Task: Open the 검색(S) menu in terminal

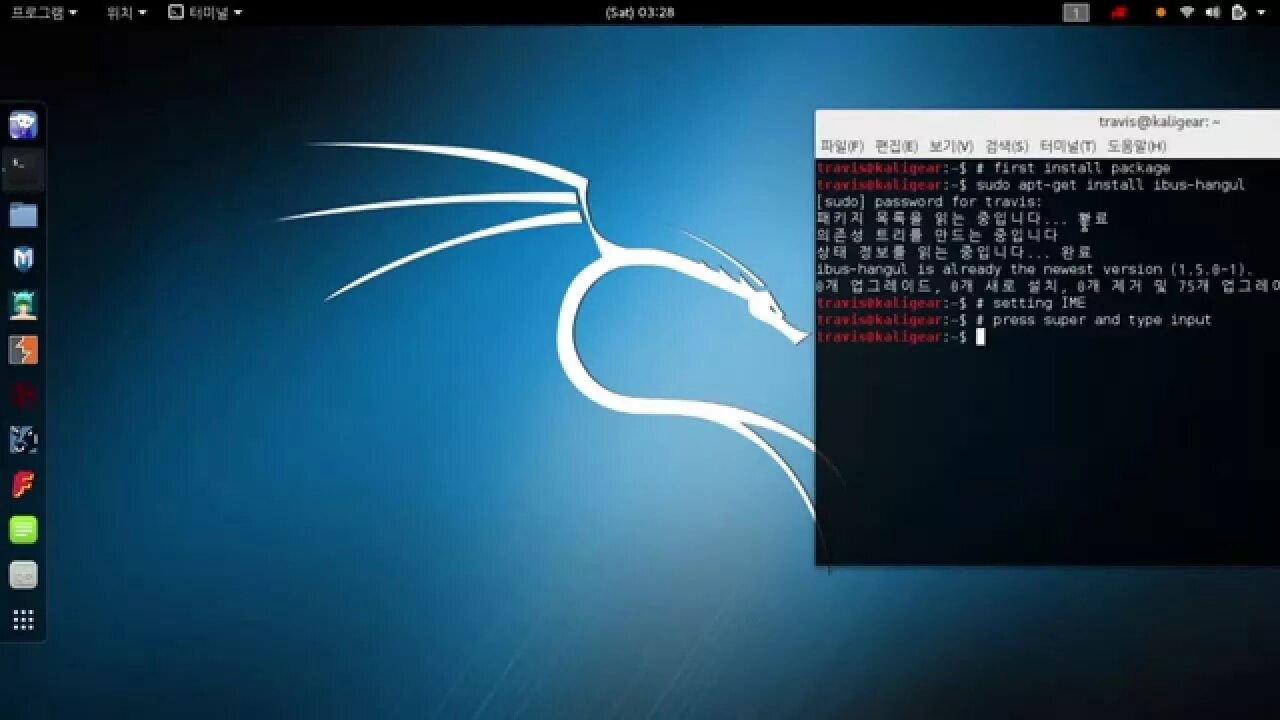Action: coord(1006,146)
